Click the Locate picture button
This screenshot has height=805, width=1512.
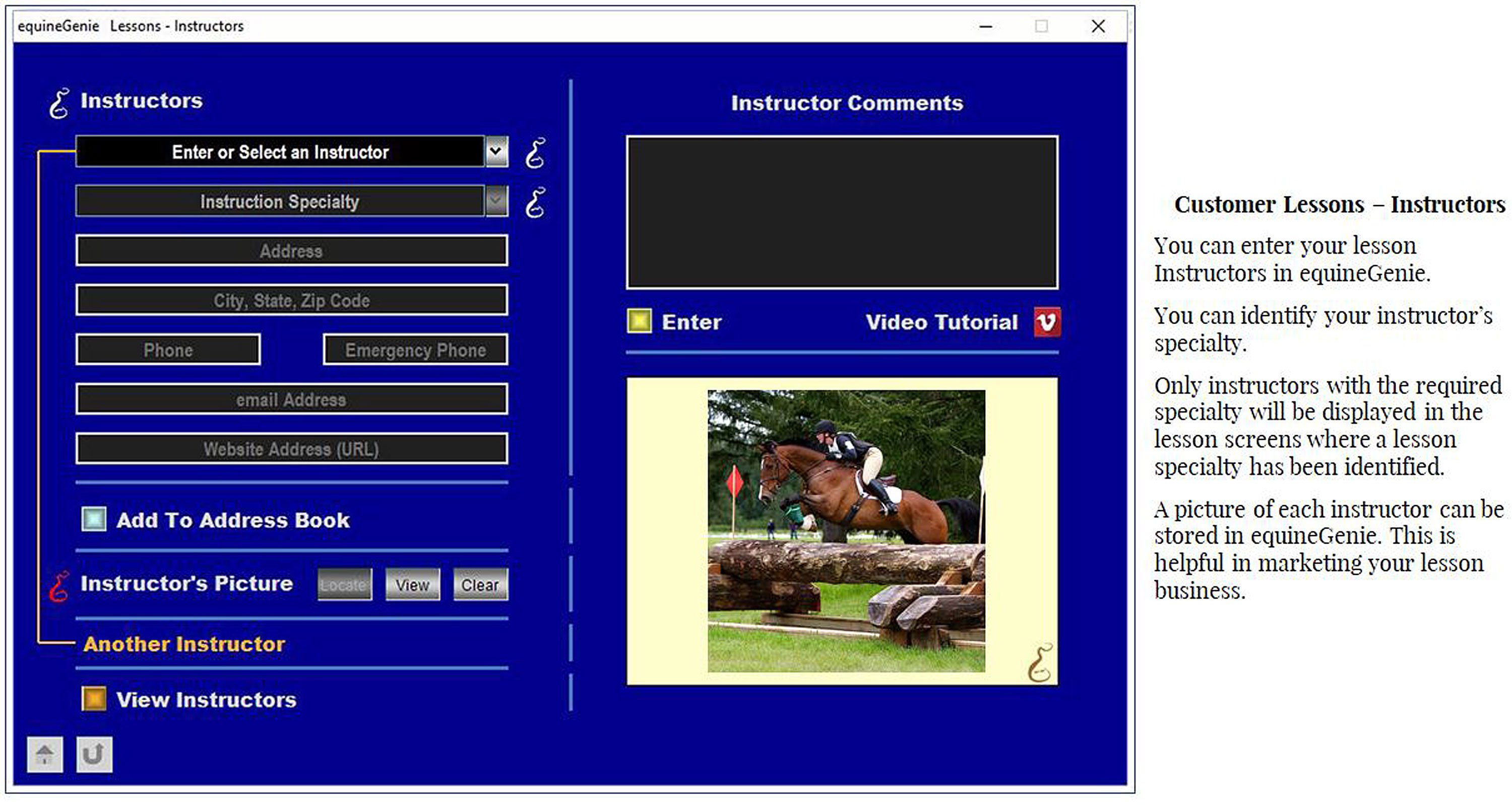click(x=345, y=584)
